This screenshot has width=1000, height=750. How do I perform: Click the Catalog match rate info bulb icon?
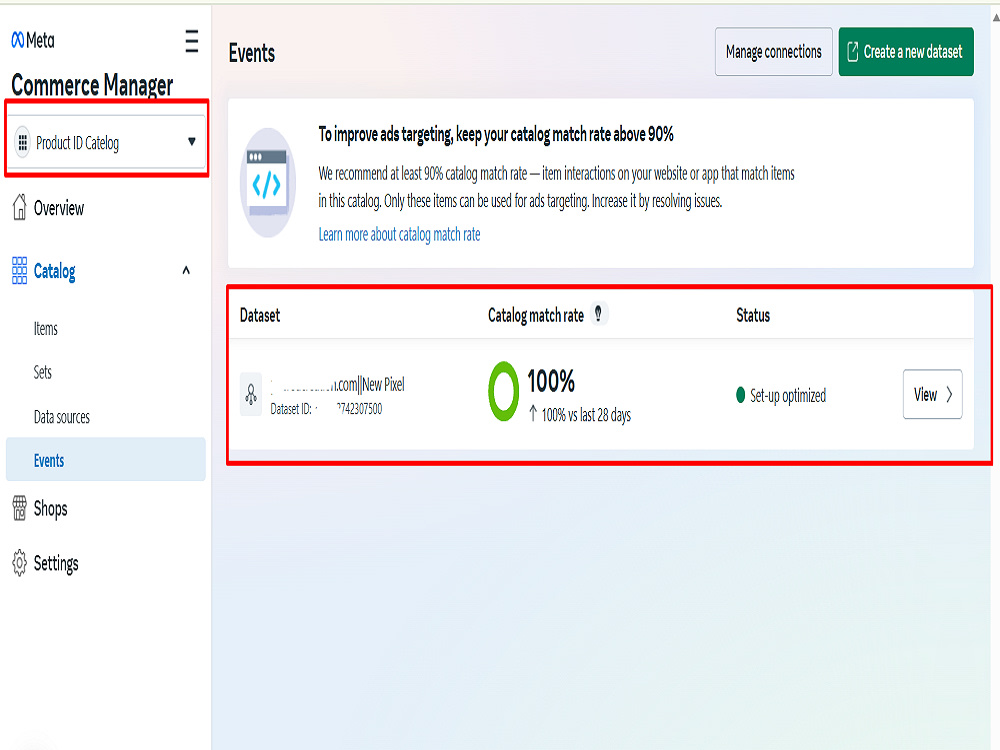pos(598,313)
